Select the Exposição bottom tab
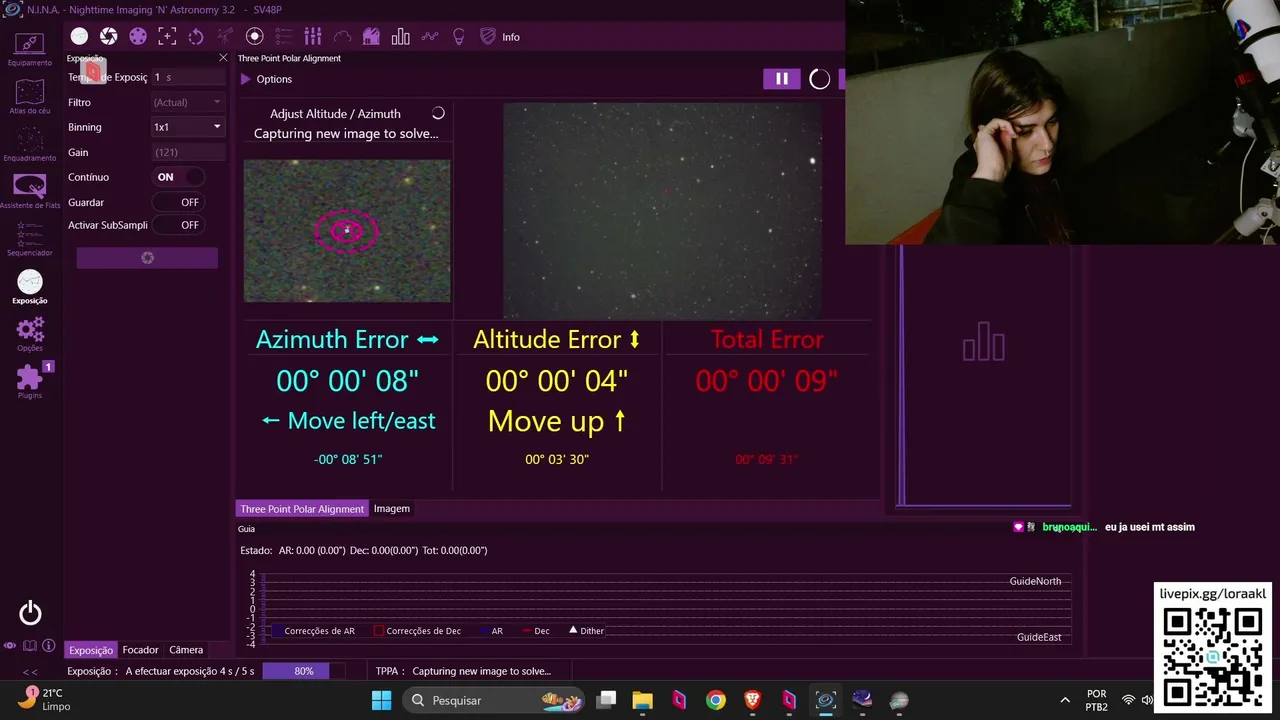This screenshot has height=720, width=1280. tap(91, 650)
